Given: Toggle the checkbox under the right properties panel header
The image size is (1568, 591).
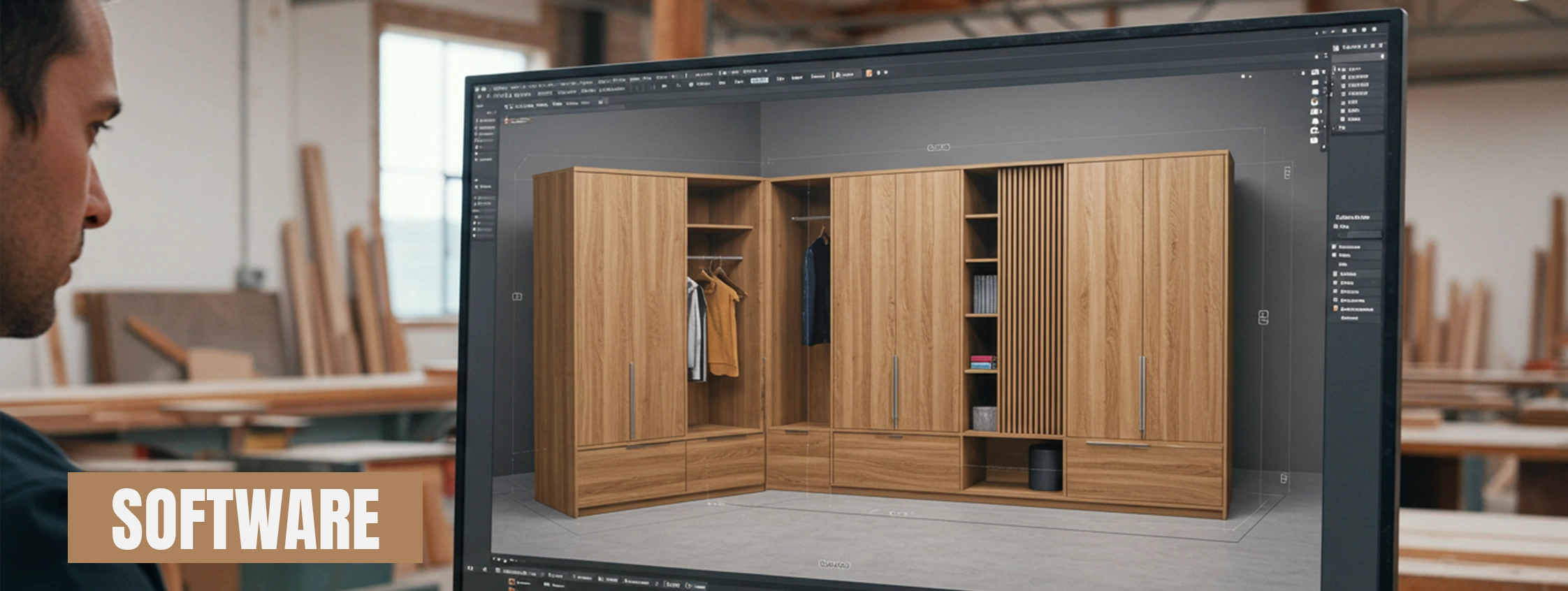Looking at the screenshot, I should point(1337,227).
